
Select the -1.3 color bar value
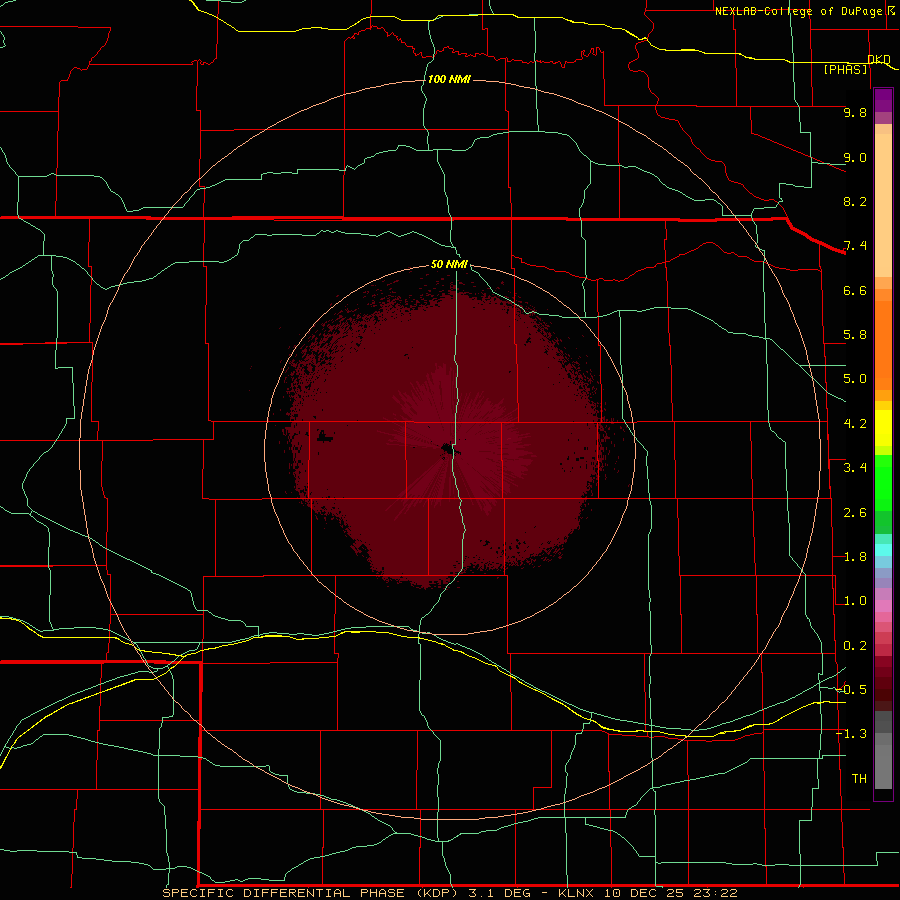[x=852, y=734]
